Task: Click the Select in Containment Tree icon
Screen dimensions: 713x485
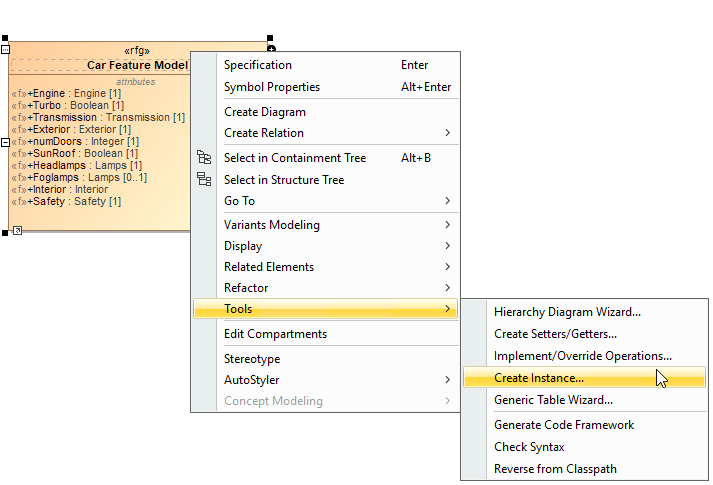Action: tap(204, 158)
